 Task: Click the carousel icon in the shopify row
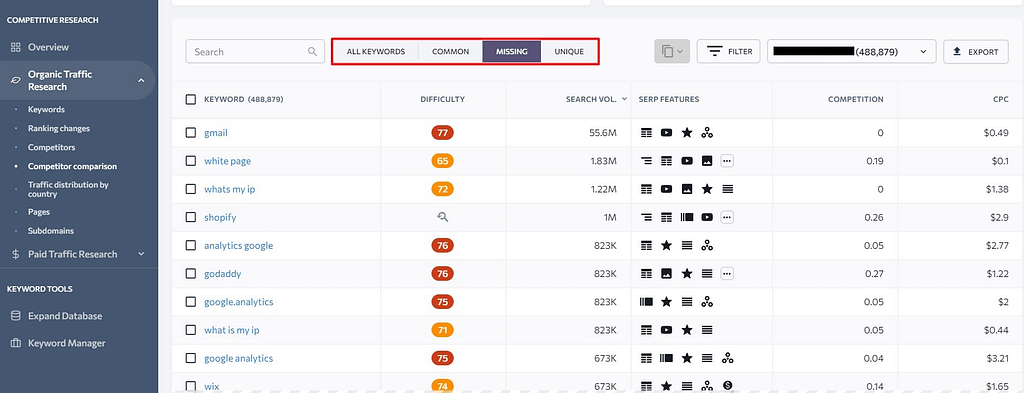[x=686, y=217]
